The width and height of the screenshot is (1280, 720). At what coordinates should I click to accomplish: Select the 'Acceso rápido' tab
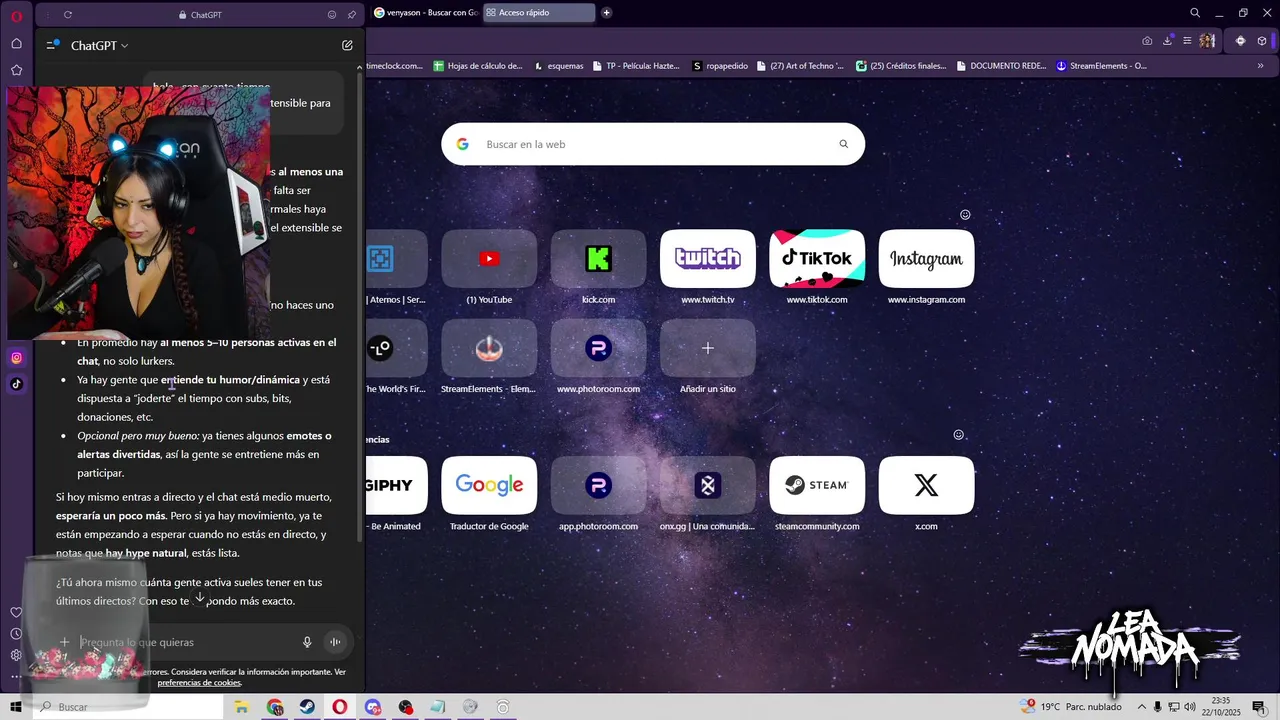(538, 13)
